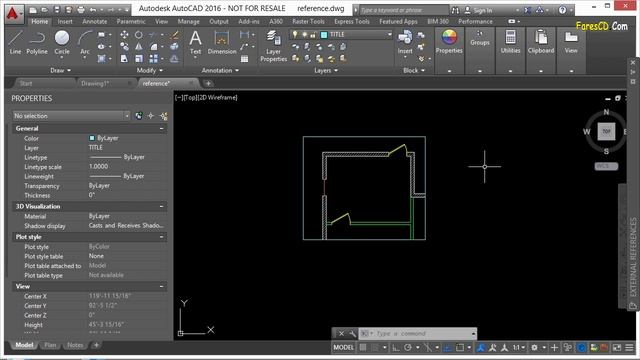Collapse the Plot style section
640x360 pixels.
point(161,237)
